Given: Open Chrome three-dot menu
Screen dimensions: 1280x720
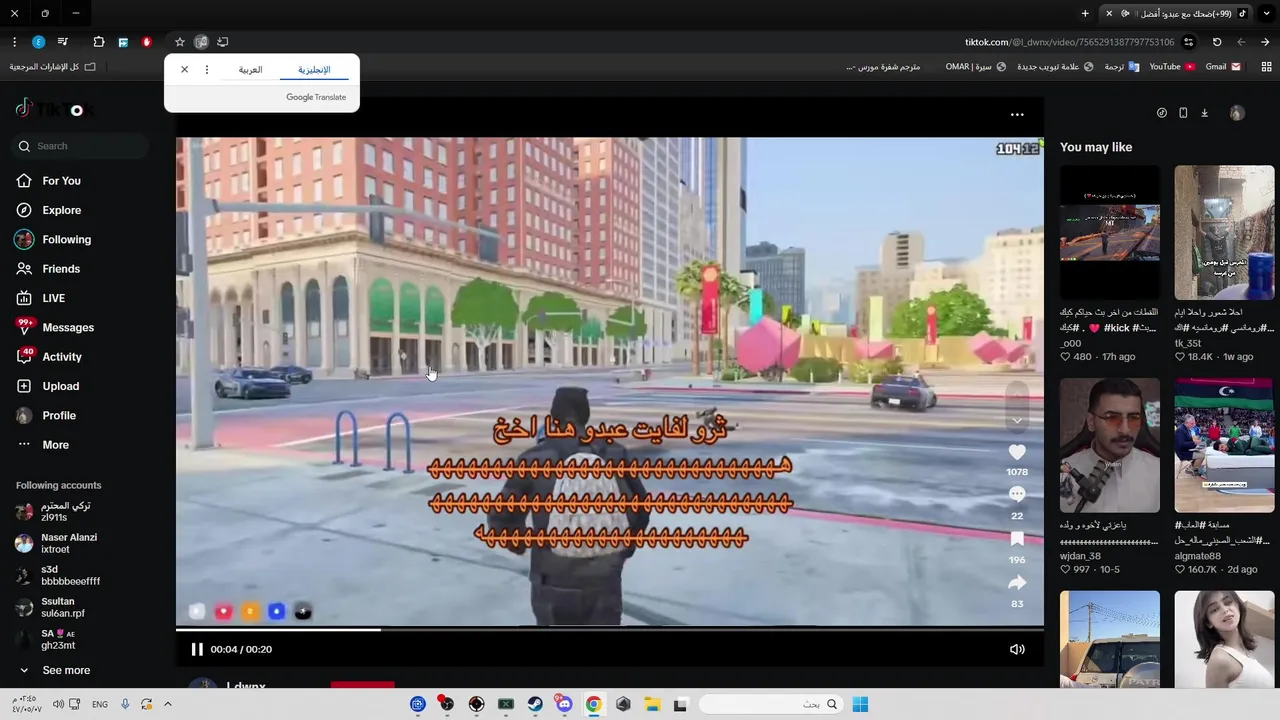Looking at the screenshot, I should (x=14, y=42).
